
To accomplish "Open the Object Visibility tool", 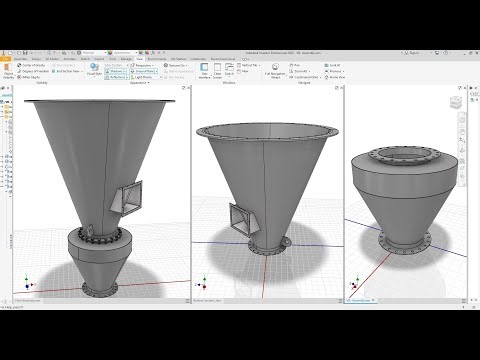I will [8, 71].
